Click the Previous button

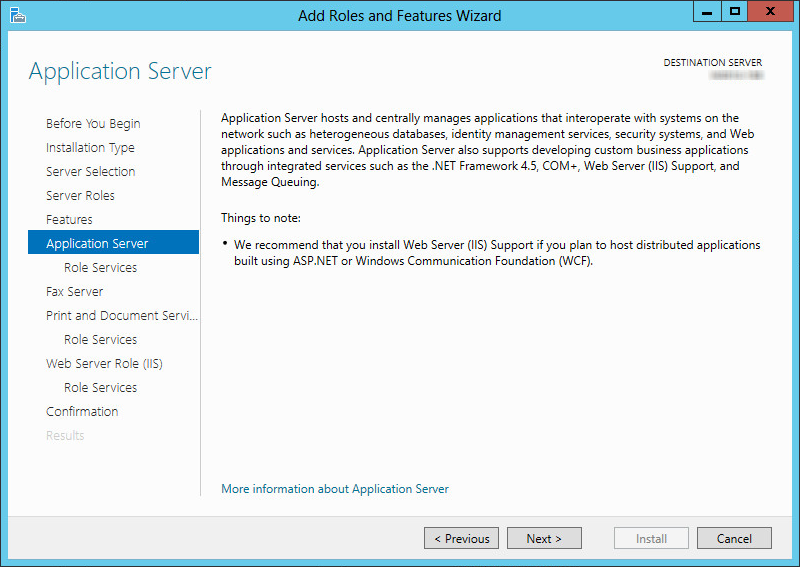(x=461, y=538)
